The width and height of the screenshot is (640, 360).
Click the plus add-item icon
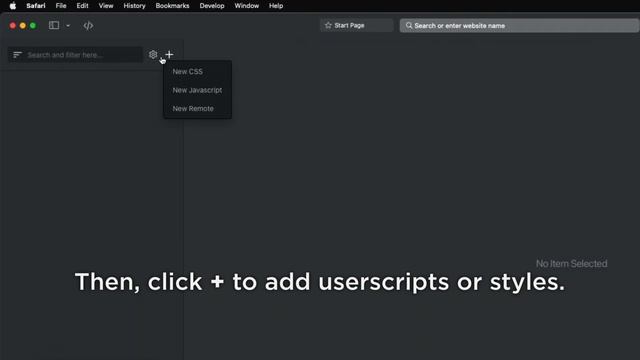coord(169,54)
